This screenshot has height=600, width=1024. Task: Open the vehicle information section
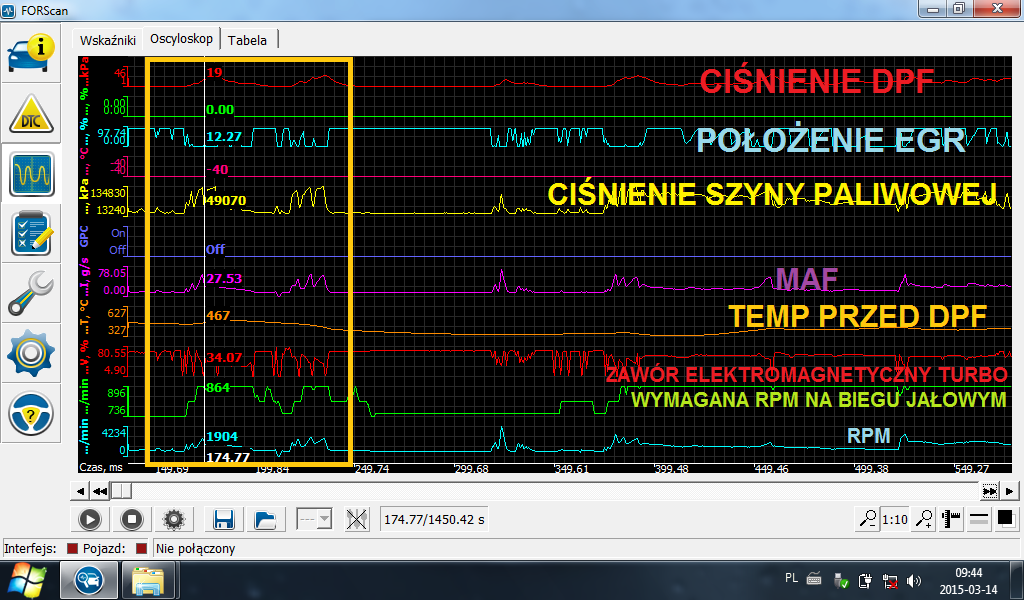pyautogui.click(x=31, y=54)
